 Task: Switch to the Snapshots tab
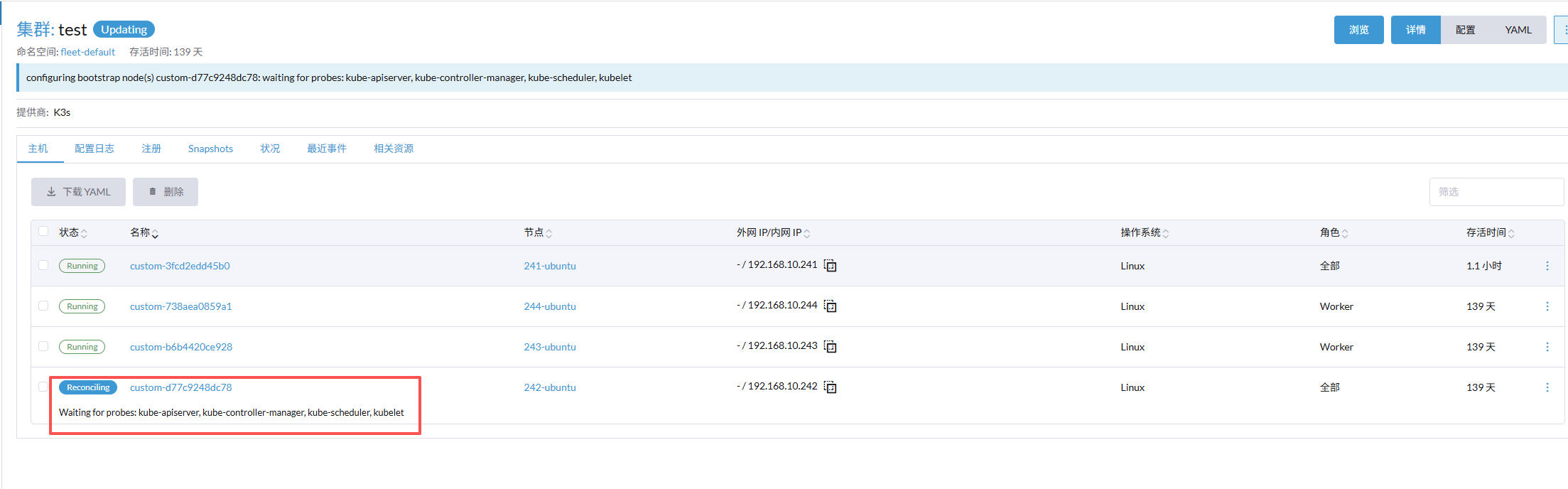click(x=210, y=149)
